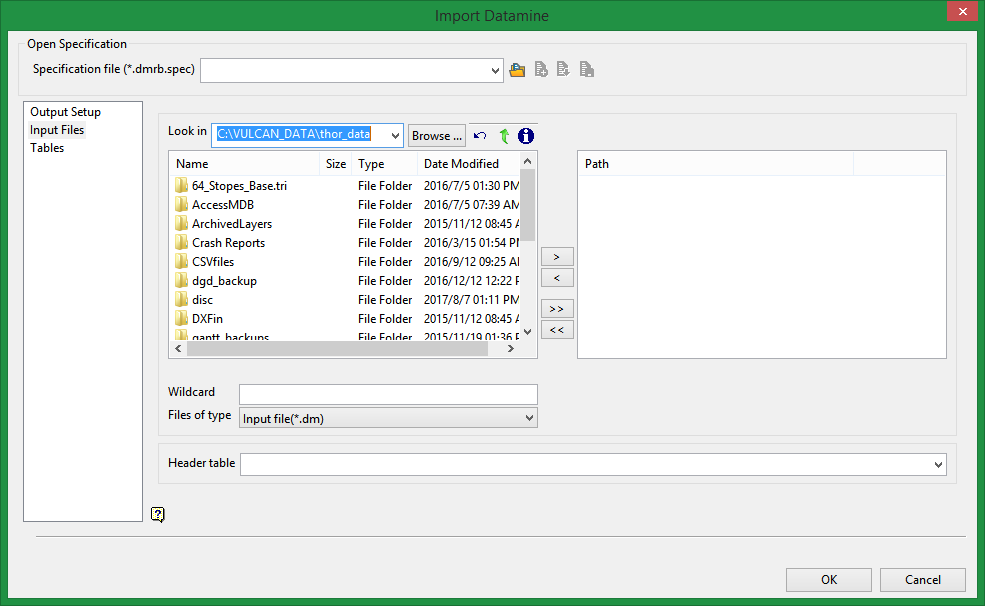Click the open specification file folder icon
The image size is (985, 606).
pyautogui.click(x=517, y=70)
